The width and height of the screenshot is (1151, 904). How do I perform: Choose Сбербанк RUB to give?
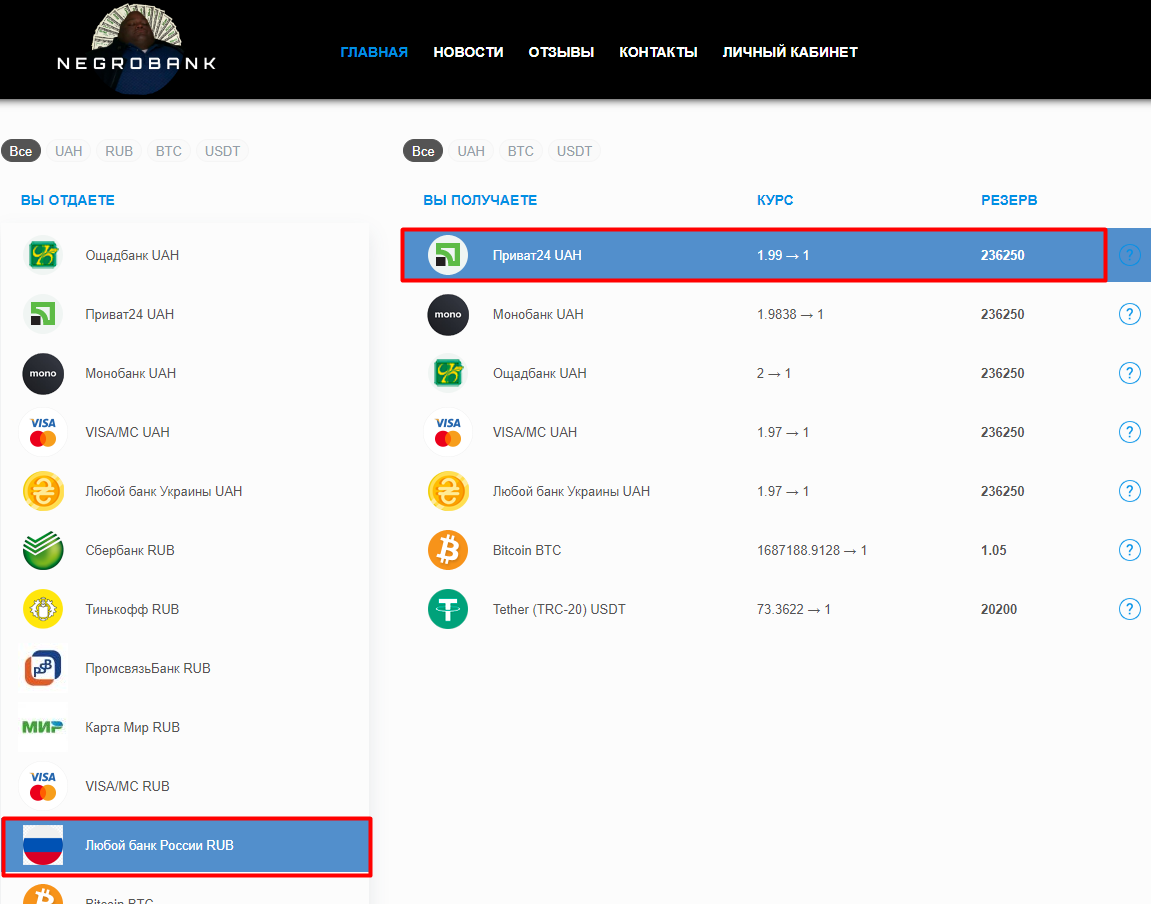[185, 550]
